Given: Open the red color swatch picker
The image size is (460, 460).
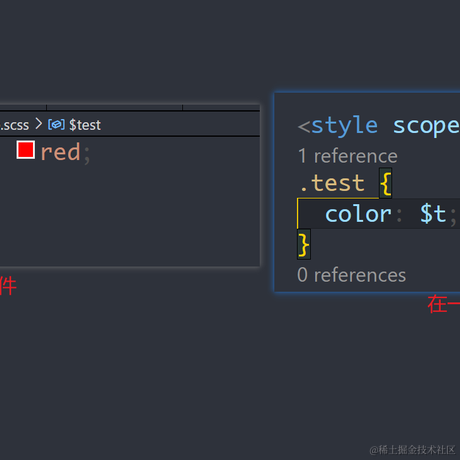Looking at the screenshot, I should tap(26, 150).
